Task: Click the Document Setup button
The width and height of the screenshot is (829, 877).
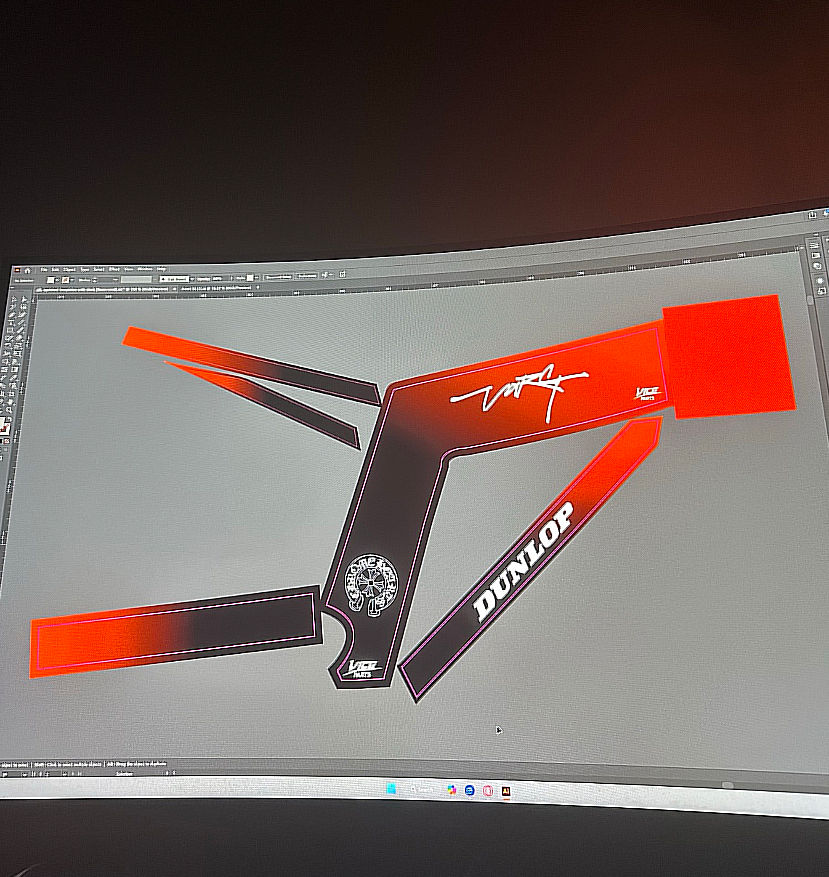Action: click(x=278, y=277)
